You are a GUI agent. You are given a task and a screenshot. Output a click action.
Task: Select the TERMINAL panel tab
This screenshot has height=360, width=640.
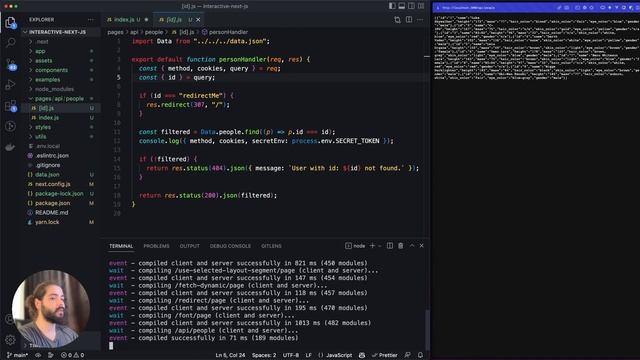tap(121, 246)
